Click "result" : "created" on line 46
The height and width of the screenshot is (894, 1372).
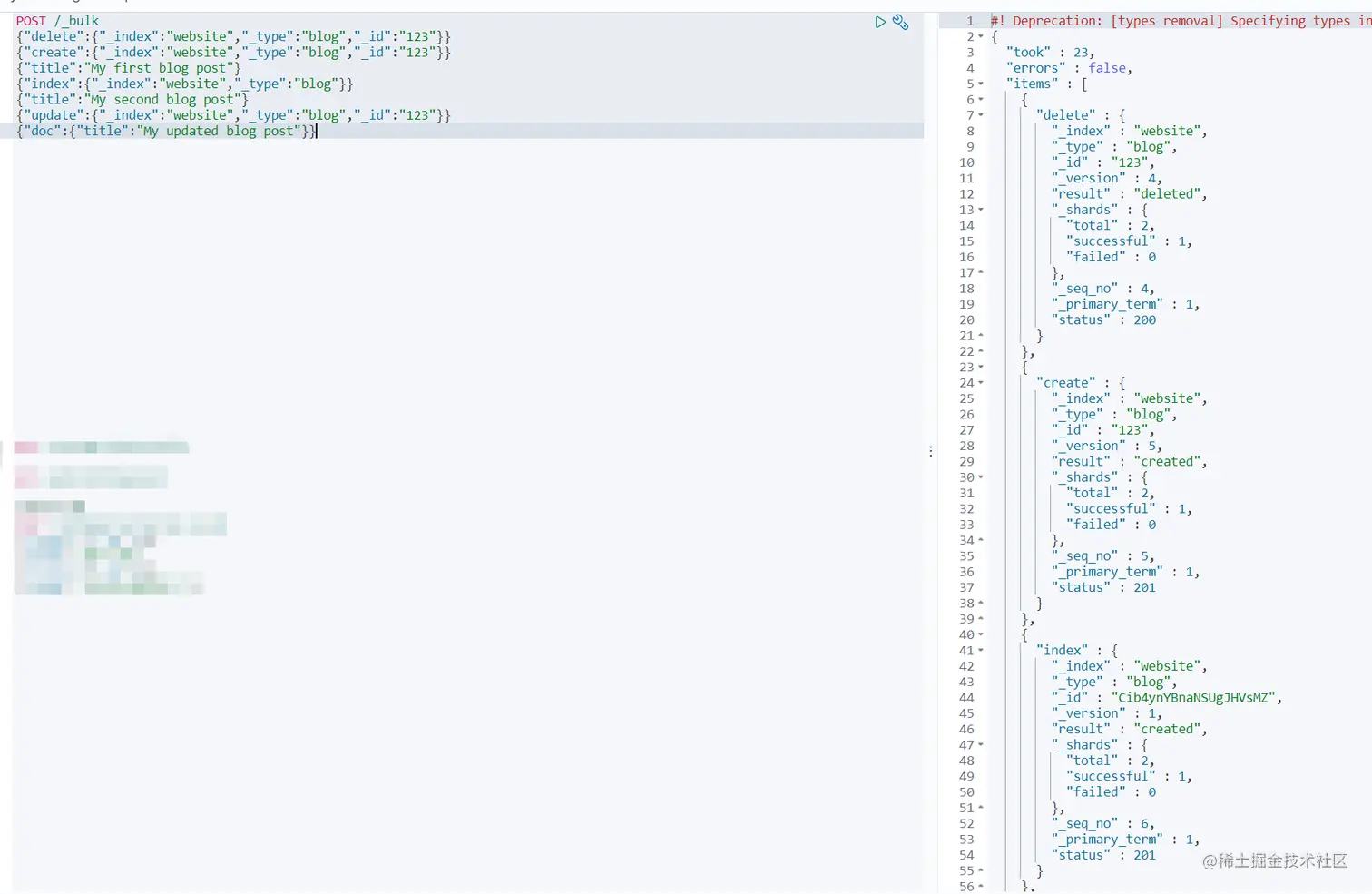point(1130,730)
